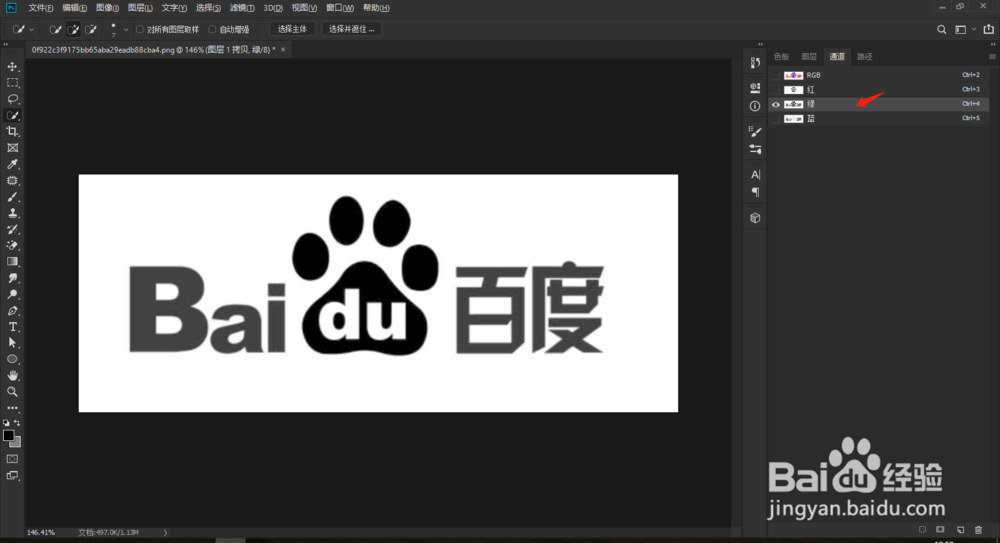The image size is (1000, 543).
Task: Open the 3D panel cube icon
Action: 755,218
